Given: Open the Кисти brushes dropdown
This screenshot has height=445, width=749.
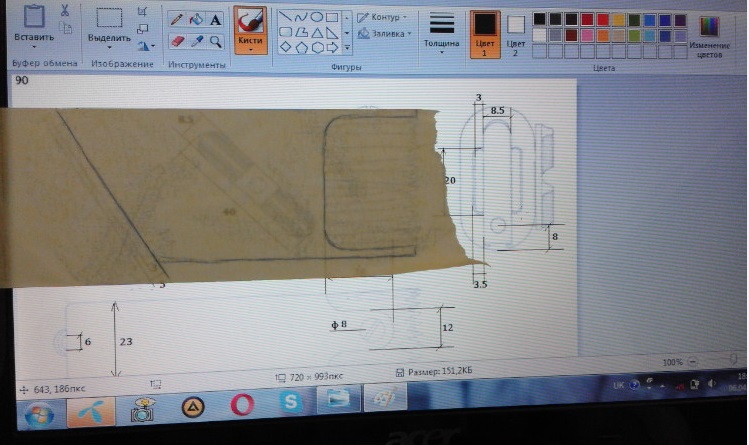Looking at the screenshot, I should click(x=250, y=42).
